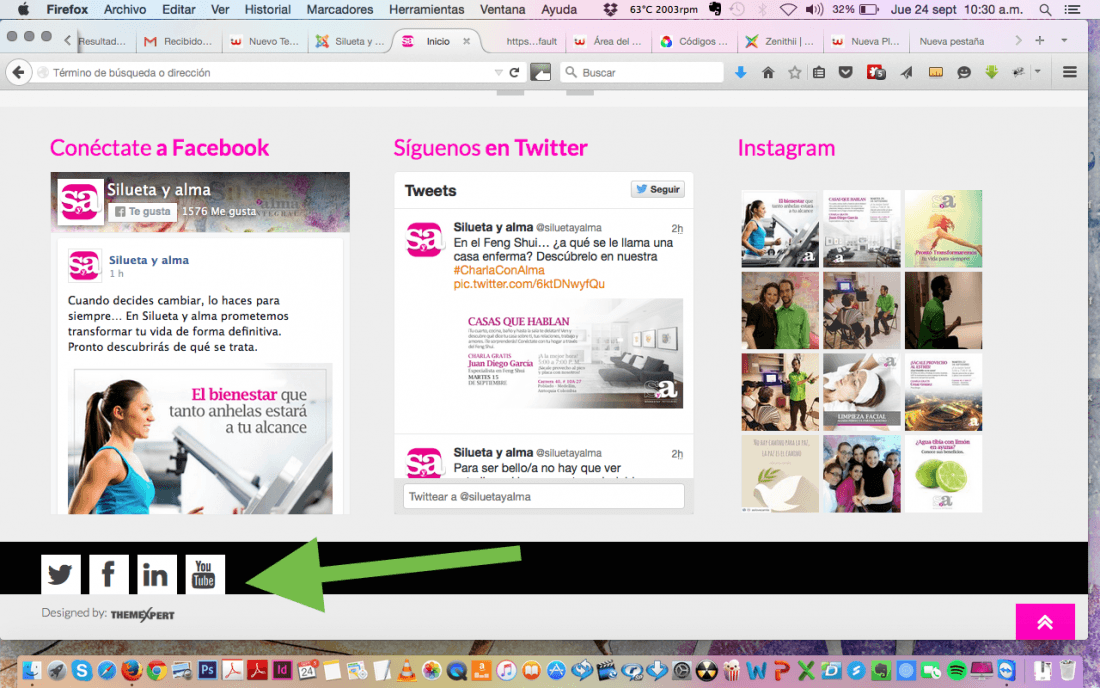The height and width of the screenshot is (688, 1100).
Task: Open the Firefox hamburger menu
Action: click(x=1069, y=72)
